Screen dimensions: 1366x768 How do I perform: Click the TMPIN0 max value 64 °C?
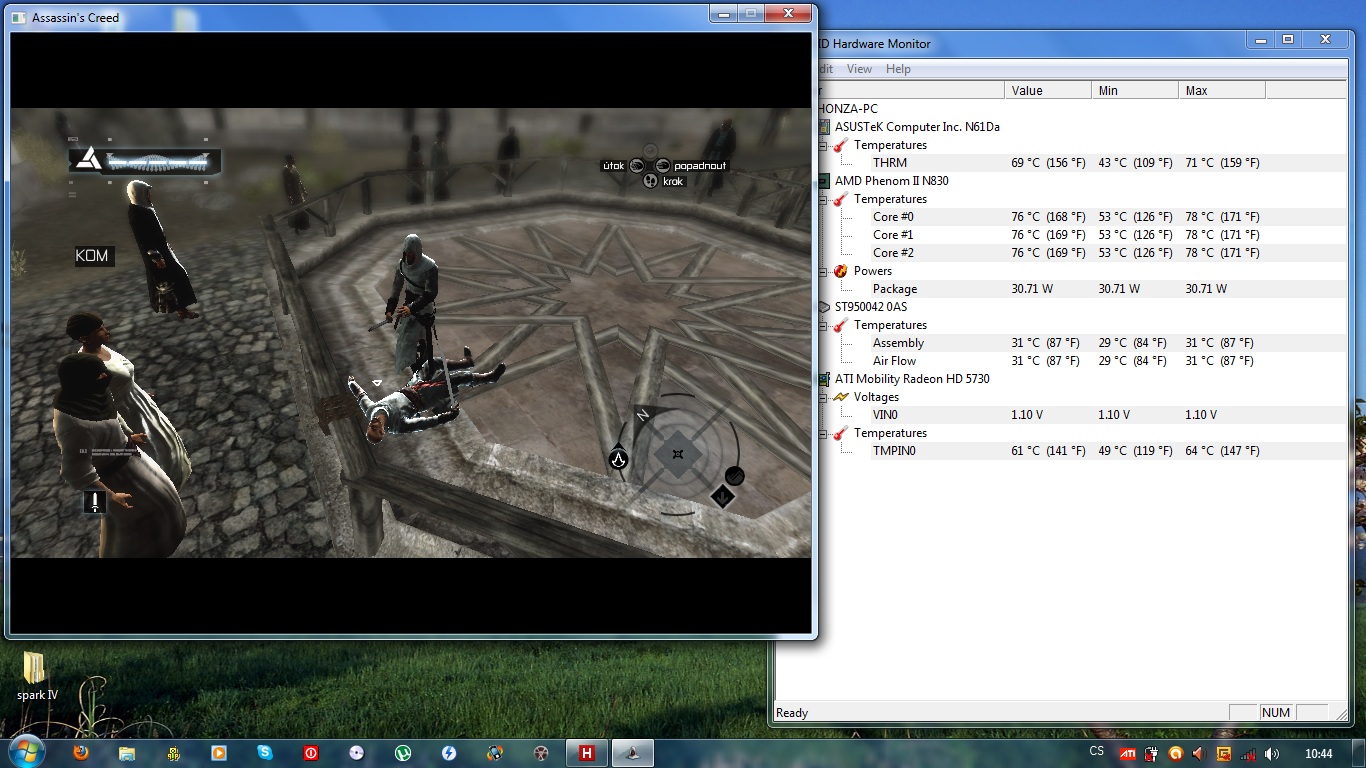[1222, 451]
